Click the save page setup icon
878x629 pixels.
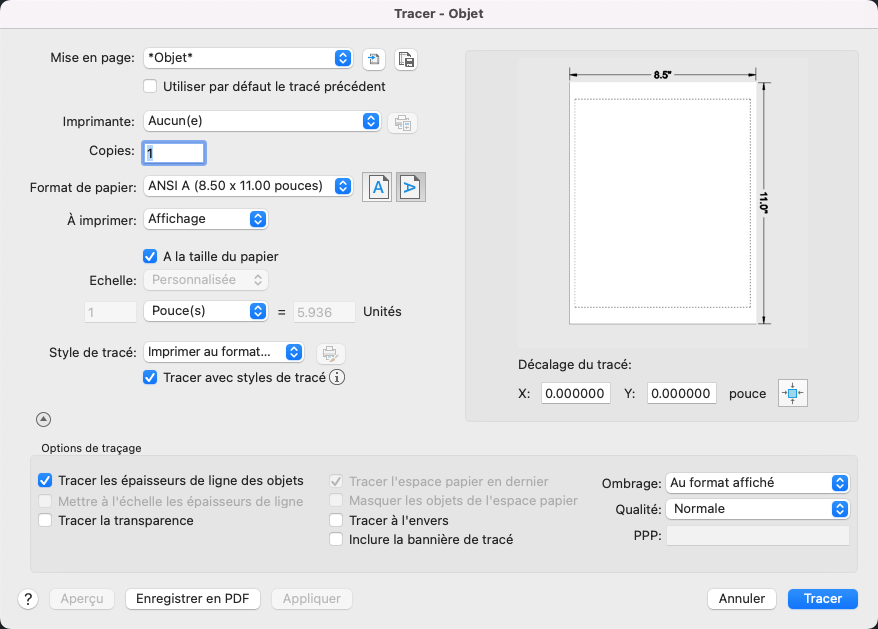(x=405, y=59)
